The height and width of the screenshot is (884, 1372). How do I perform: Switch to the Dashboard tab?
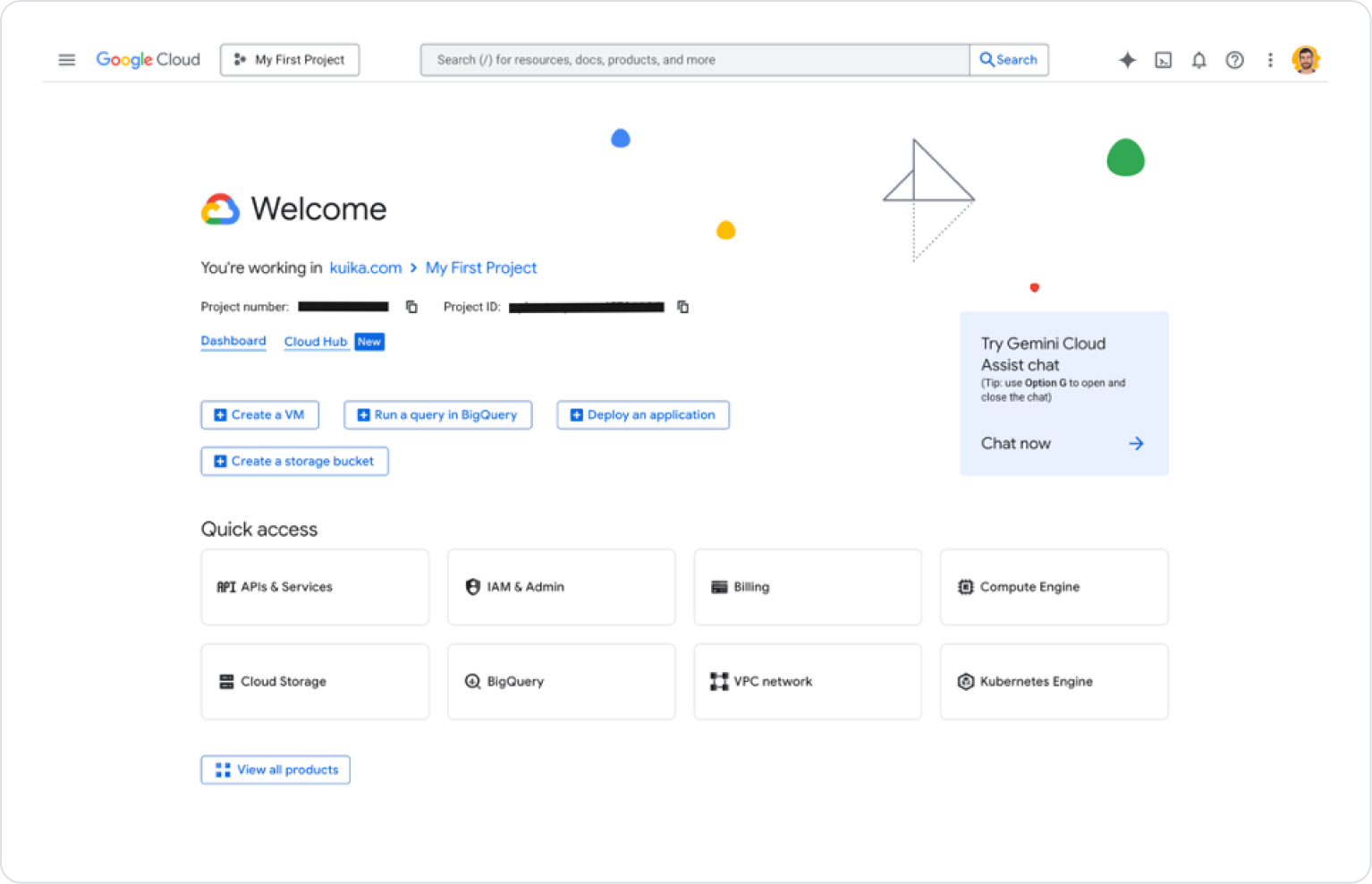point(233,341)
